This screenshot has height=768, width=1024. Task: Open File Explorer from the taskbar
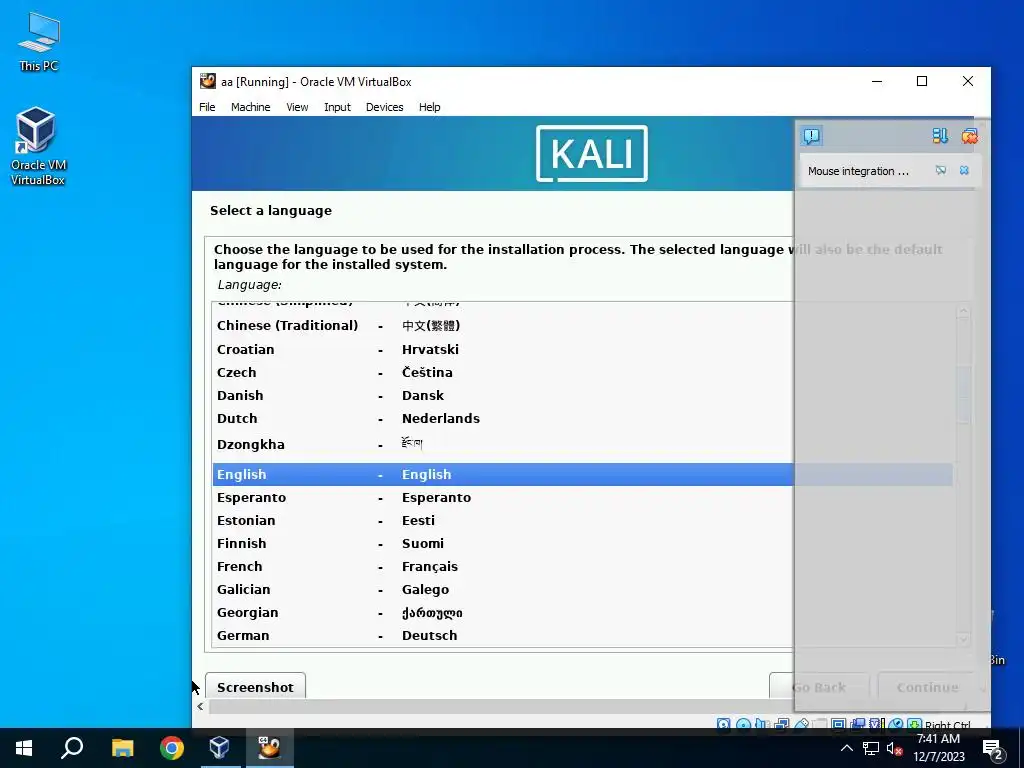pyautogui.click(x=122, y=748)
